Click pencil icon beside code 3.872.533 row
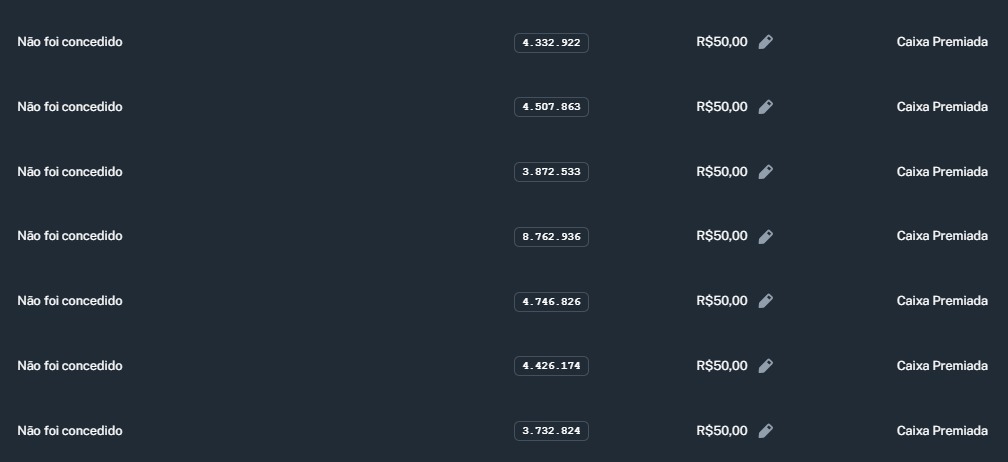Screen dimensions: 1008x462 pos(765,172)
